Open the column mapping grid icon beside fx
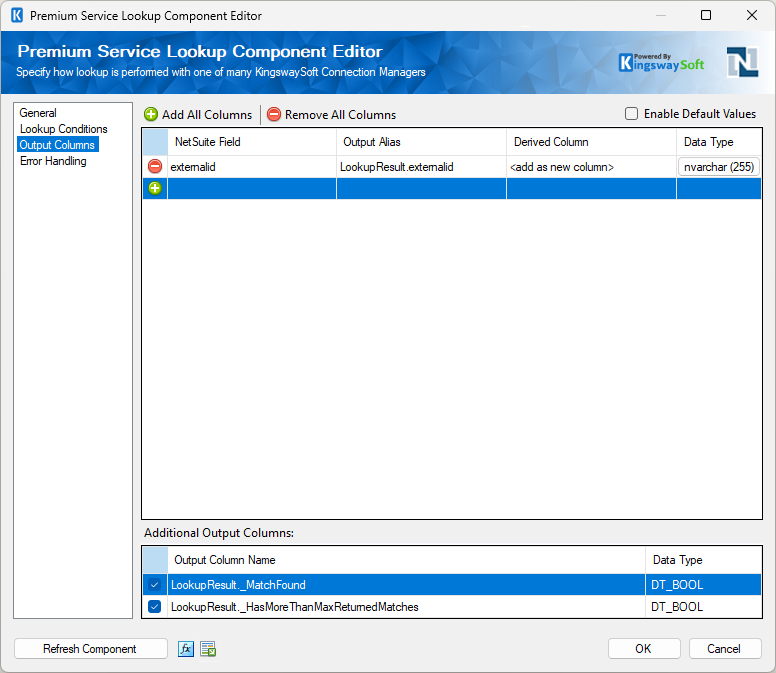The image size is (776, 673). click(x=208, y=648)
